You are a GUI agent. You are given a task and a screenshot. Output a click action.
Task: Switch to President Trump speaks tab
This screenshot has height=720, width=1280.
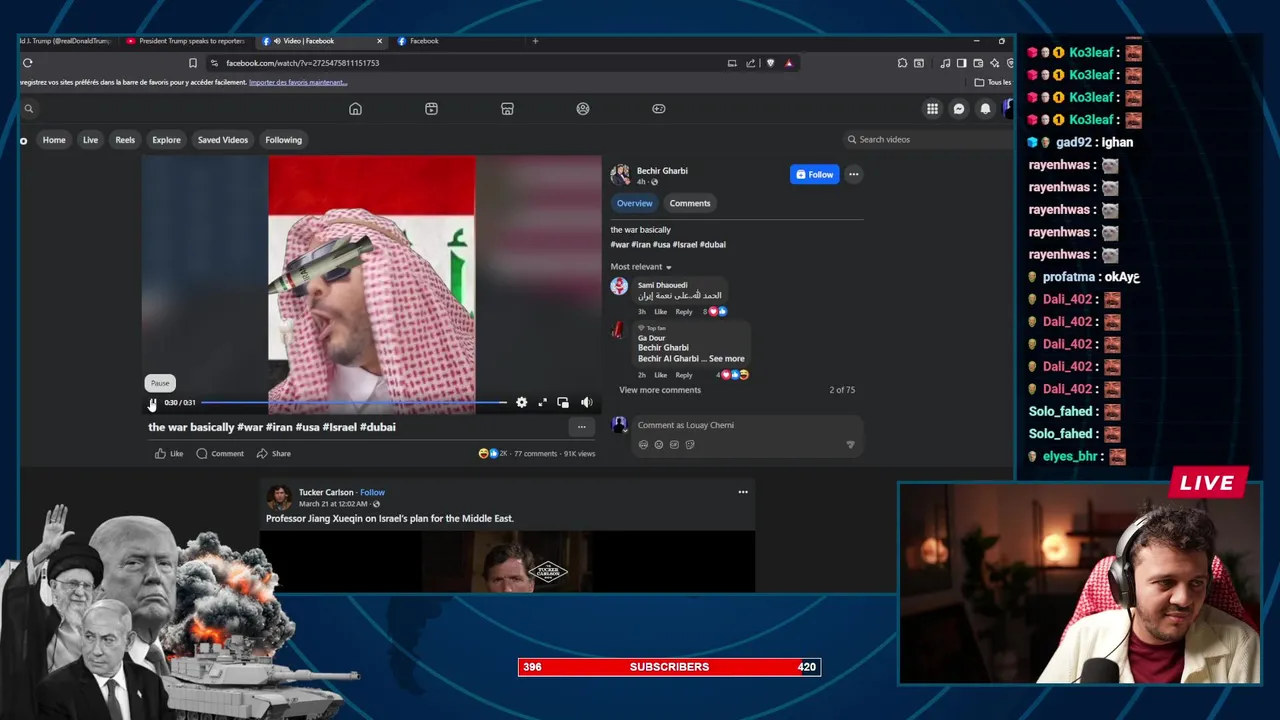click(186, 41)
